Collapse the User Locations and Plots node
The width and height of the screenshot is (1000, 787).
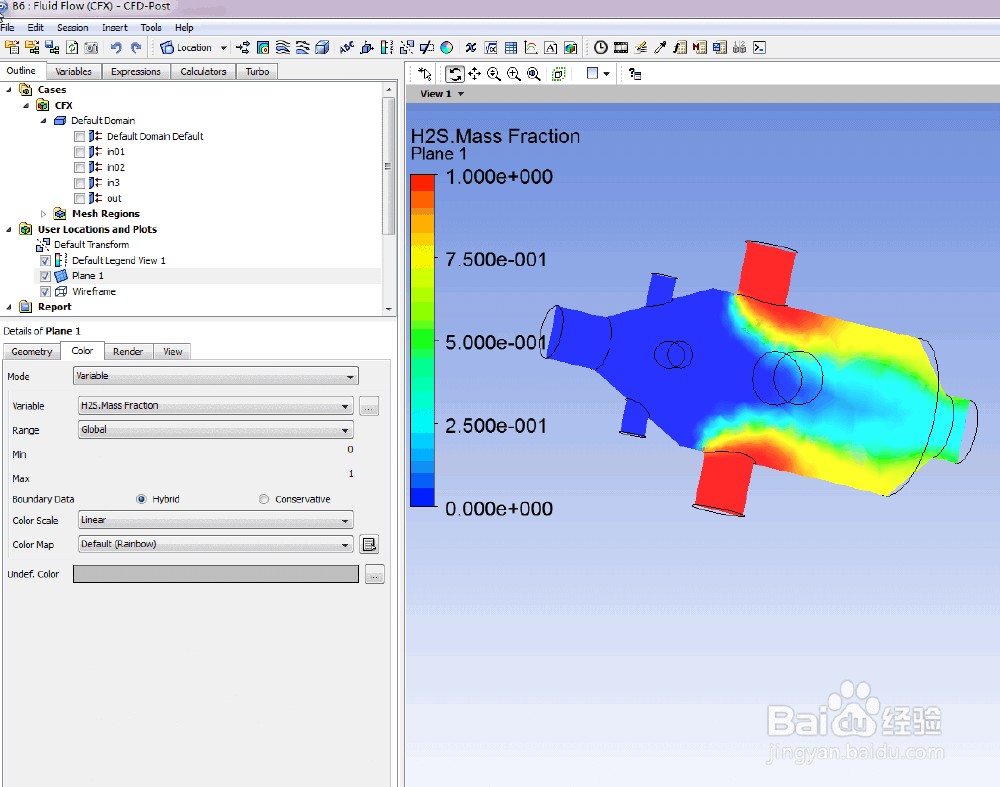[9, 229]
